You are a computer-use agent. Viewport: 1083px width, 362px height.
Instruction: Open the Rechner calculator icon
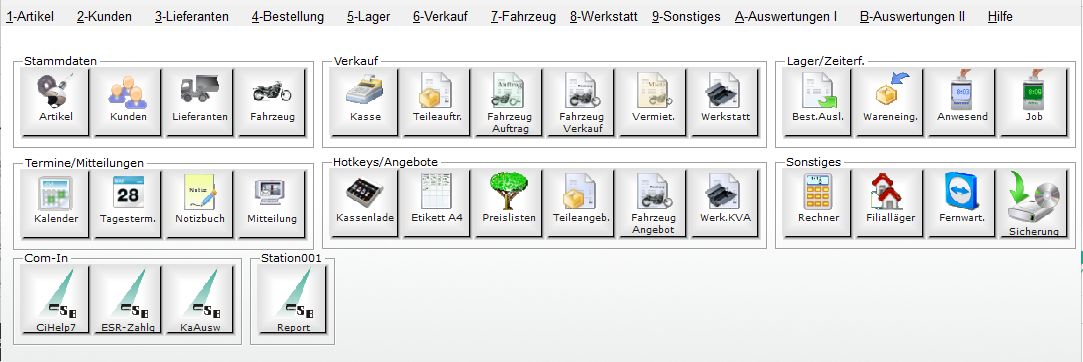[x=818, y=203]
